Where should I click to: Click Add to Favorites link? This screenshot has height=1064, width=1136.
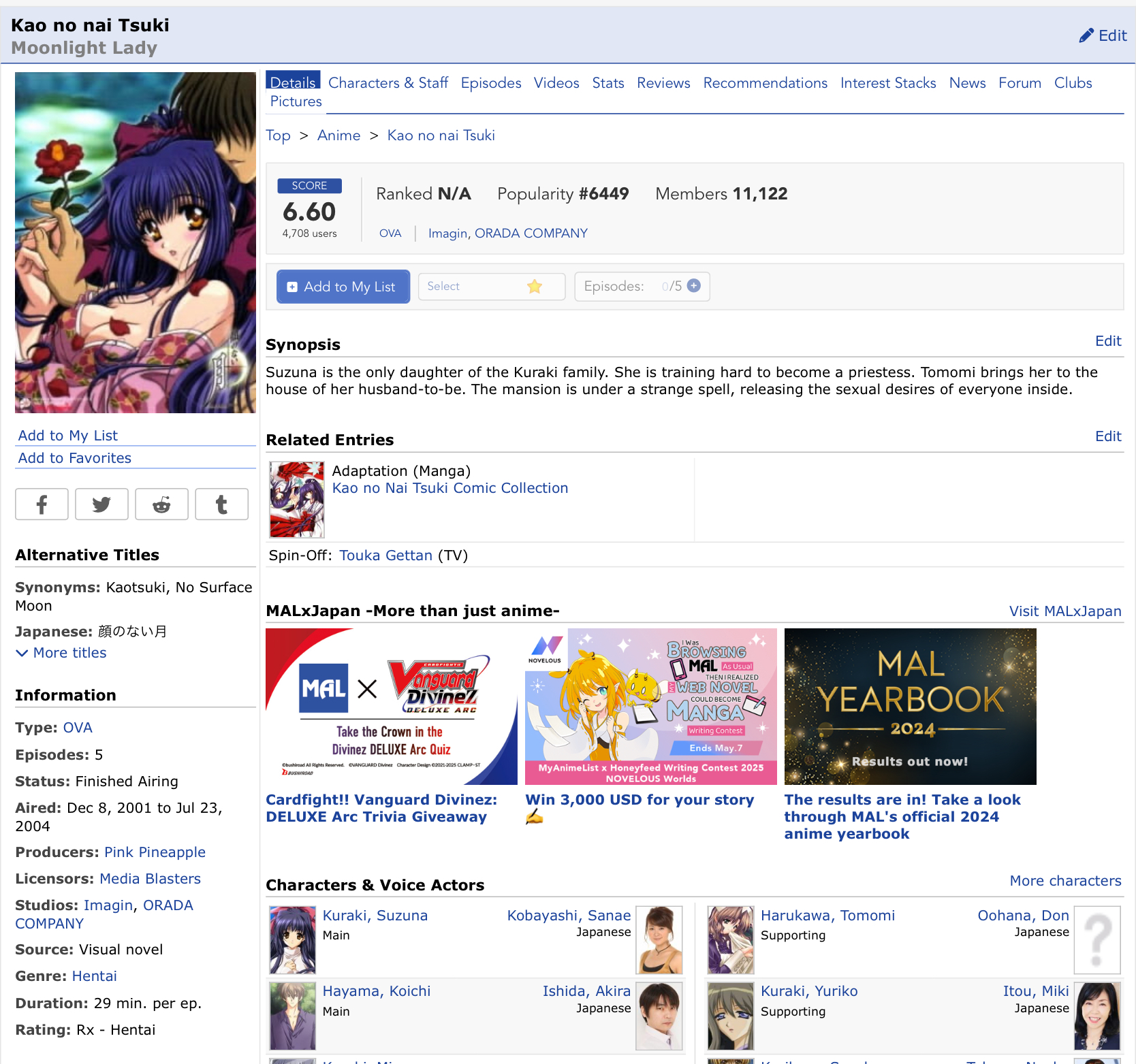pos(75,458)
